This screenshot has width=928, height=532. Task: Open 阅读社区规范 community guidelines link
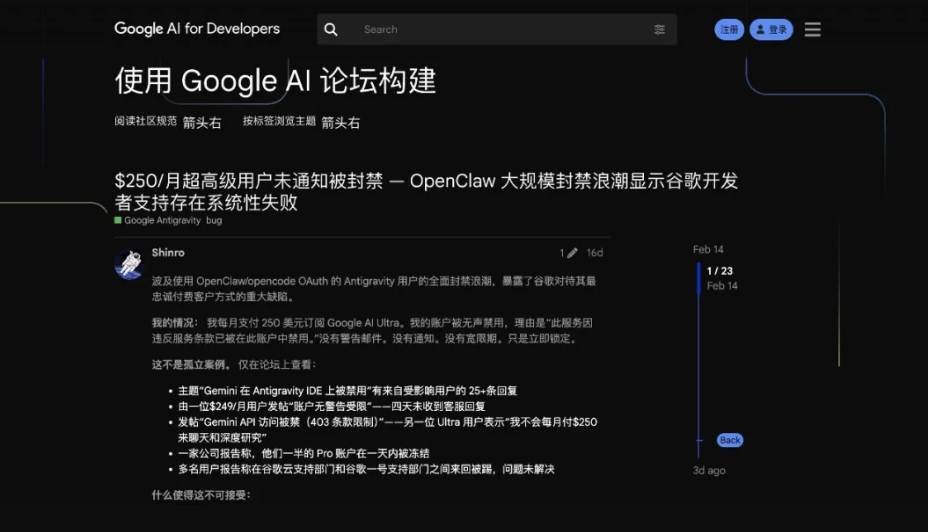pyautogui.click(x=146, y=121)
